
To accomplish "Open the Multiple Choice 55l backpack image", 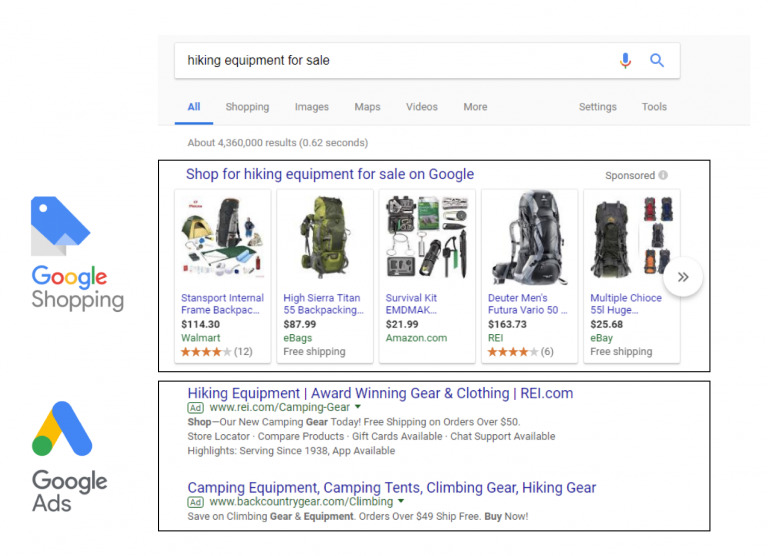I will (x=632, y=238).
